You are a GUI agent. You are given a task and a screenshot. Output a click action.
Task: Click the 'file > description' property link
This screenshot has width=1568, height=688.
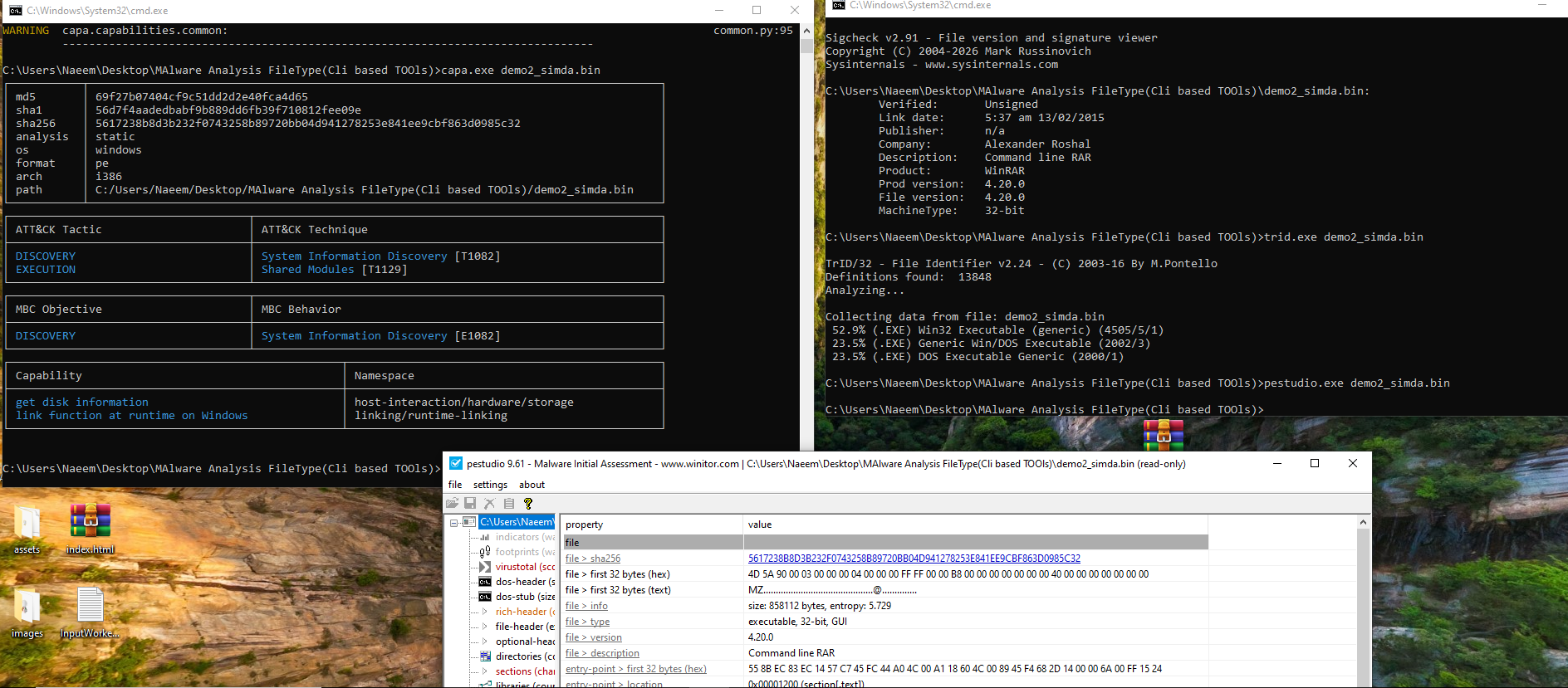coord(602,653)
